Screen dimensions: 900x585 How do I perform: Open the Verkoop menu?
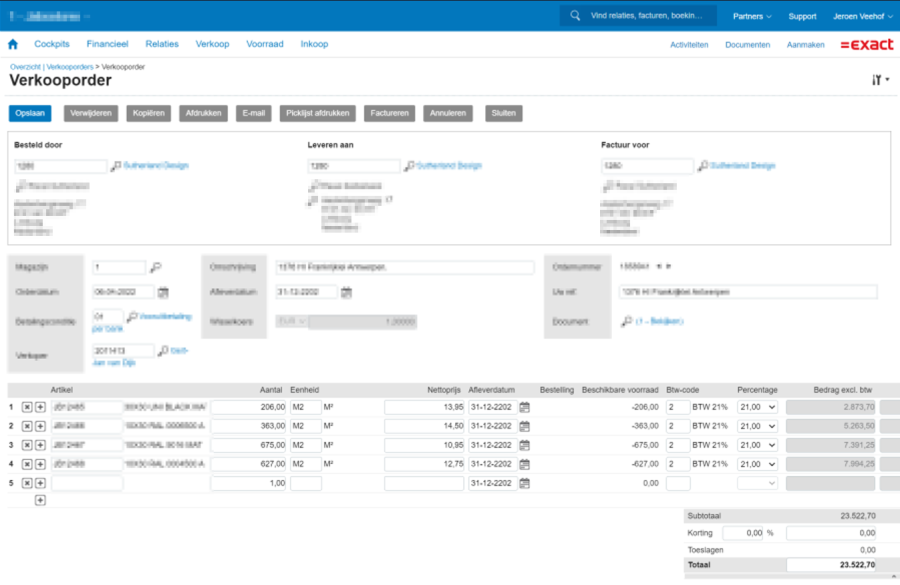(212, 44)
